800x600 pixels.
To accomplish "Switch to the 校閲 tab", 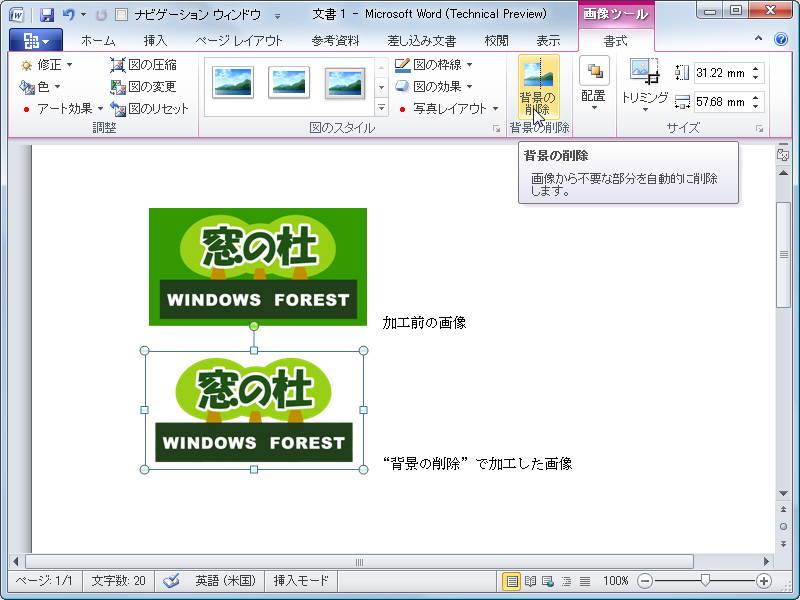I will (496, 41).
